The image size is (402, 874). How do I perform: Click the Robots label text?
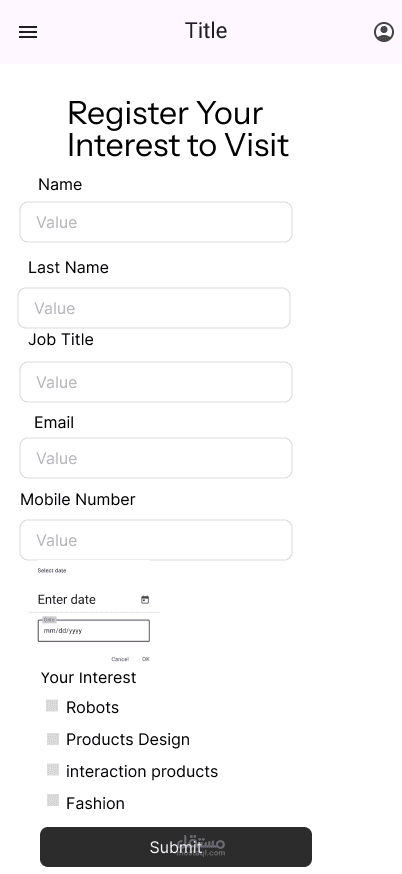coord(93,707)
